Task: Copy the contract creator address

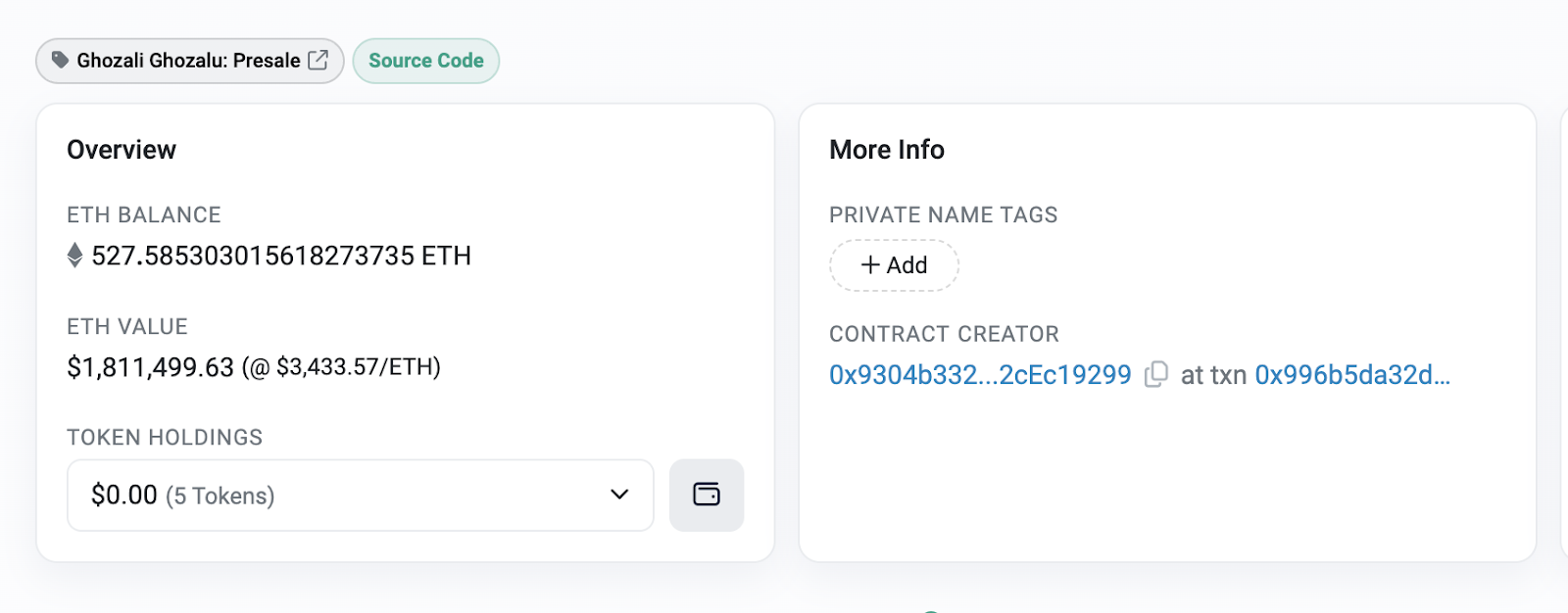Action: point(1156,375)
